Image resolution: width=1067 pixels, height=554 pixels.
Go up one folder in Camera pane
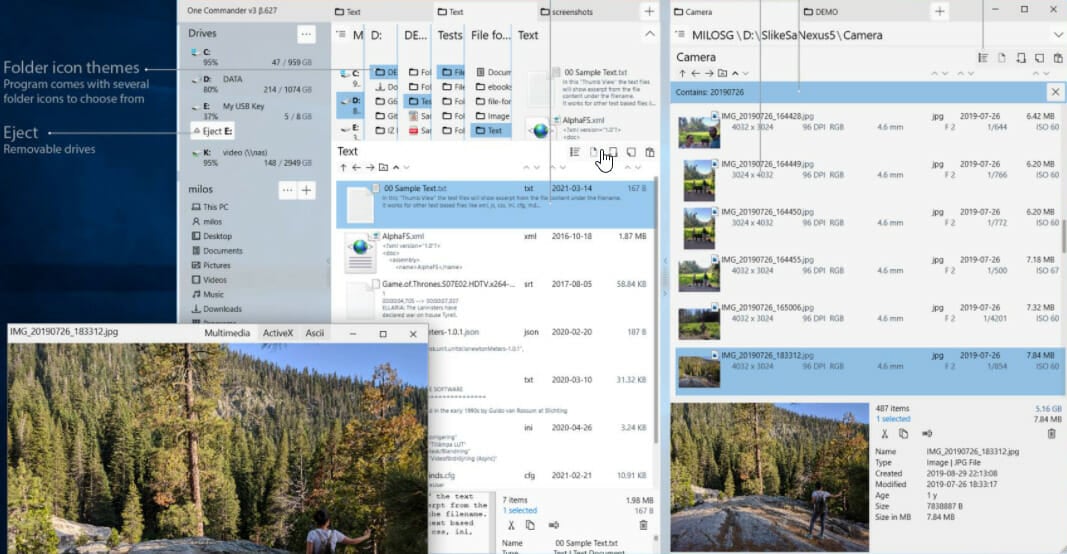[x=683, y=73]
